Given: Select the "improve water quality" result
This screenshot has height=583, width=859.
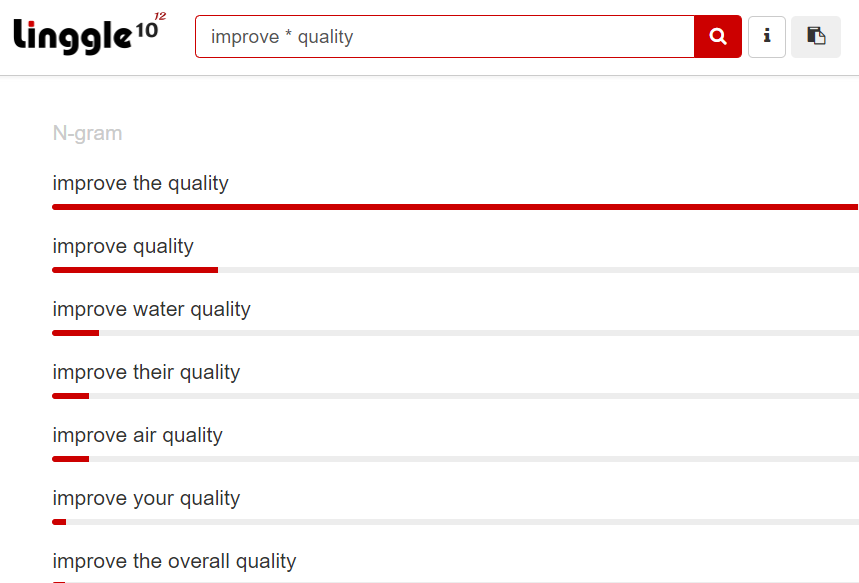Looking at the screenshot, I should click(x=151, y=309).
